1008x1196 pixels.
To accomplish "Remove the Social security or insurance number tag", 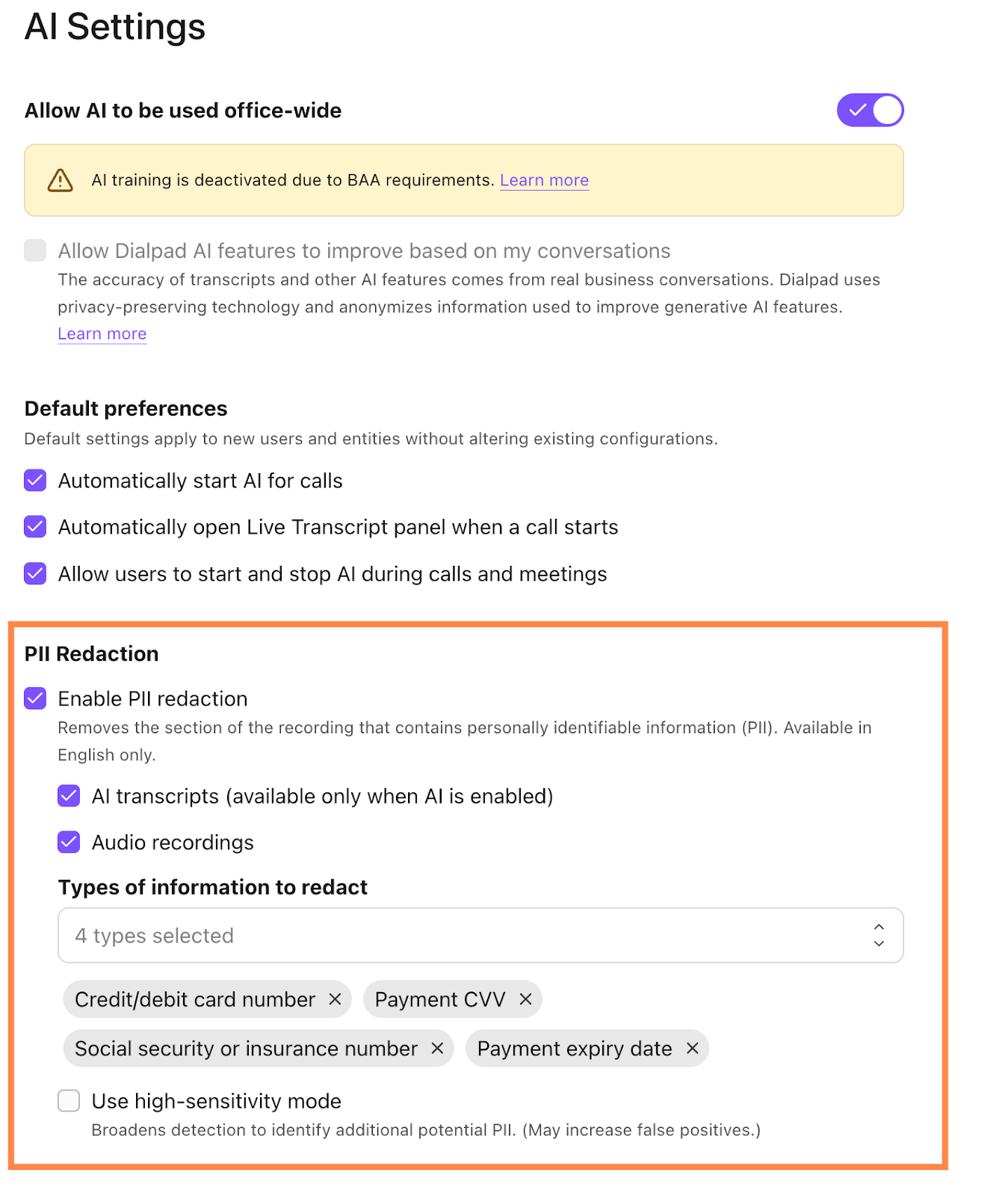I will (439, 1048).
